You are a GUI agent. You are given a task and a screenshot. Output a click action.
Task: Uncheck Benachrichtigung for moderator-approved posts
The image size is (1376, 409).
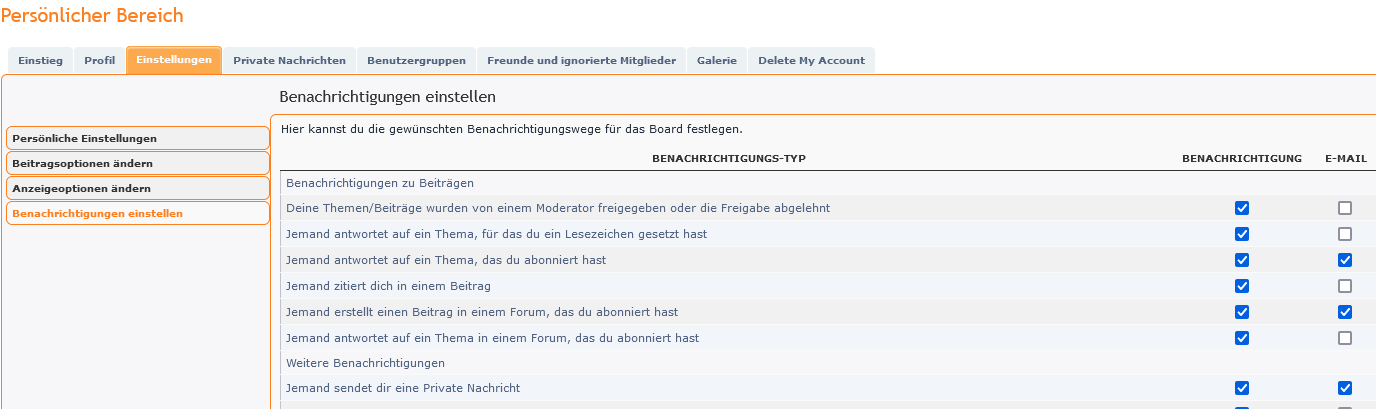1242,208
